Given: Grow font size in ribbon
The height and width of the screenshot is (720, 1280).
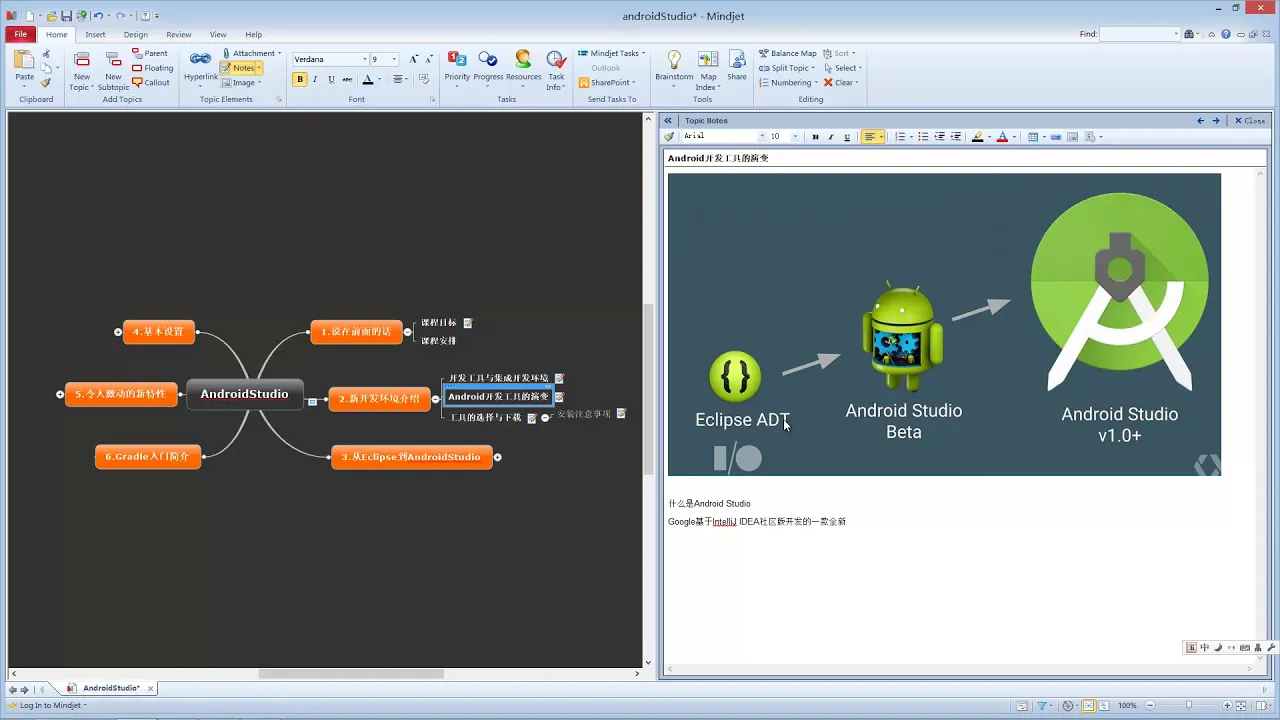Looking at the screenshot, I should [x=413, y=59].
